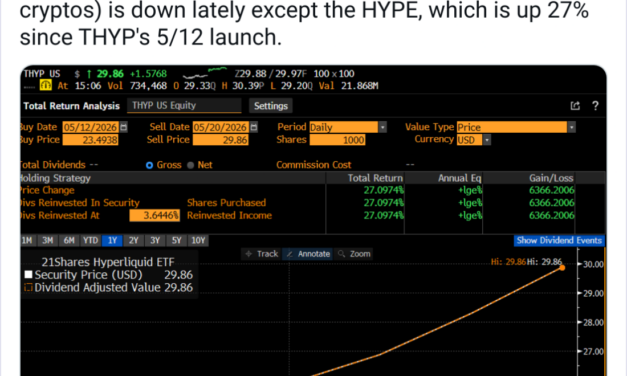Select the Gross radio button
Screen dimensions: 627x376
coord(150,165)
